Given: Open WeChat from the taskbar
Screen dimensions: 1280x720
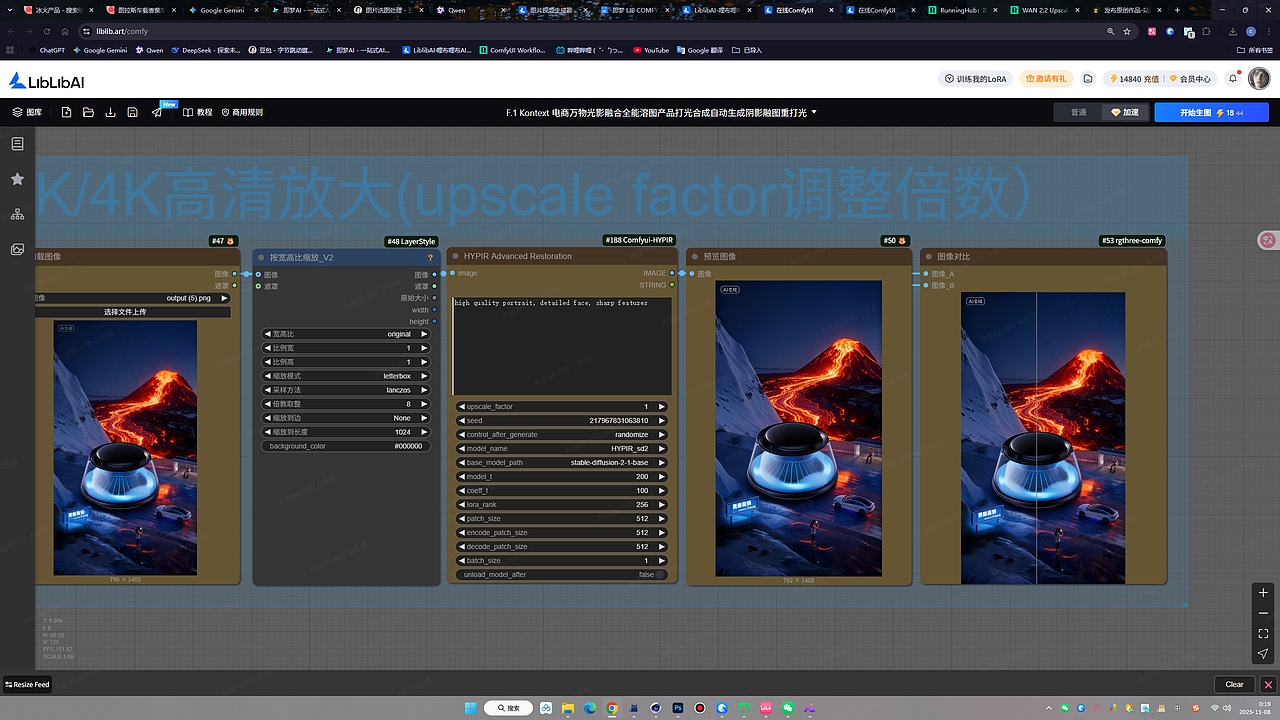Looking at the screenshot, I should click(x=788, y=708).
